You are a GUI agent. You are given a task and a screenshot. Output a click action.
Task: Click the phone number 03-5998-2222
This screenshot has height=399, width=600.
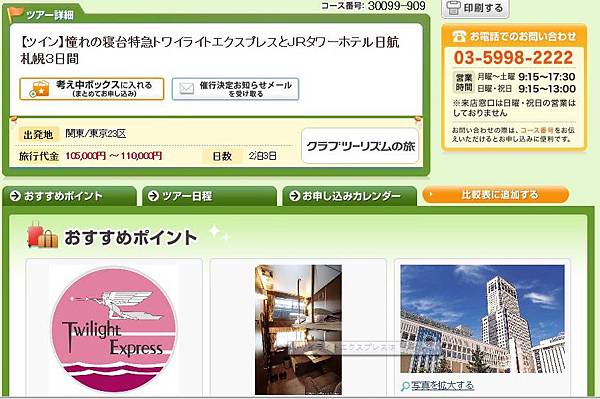(514, 58)
